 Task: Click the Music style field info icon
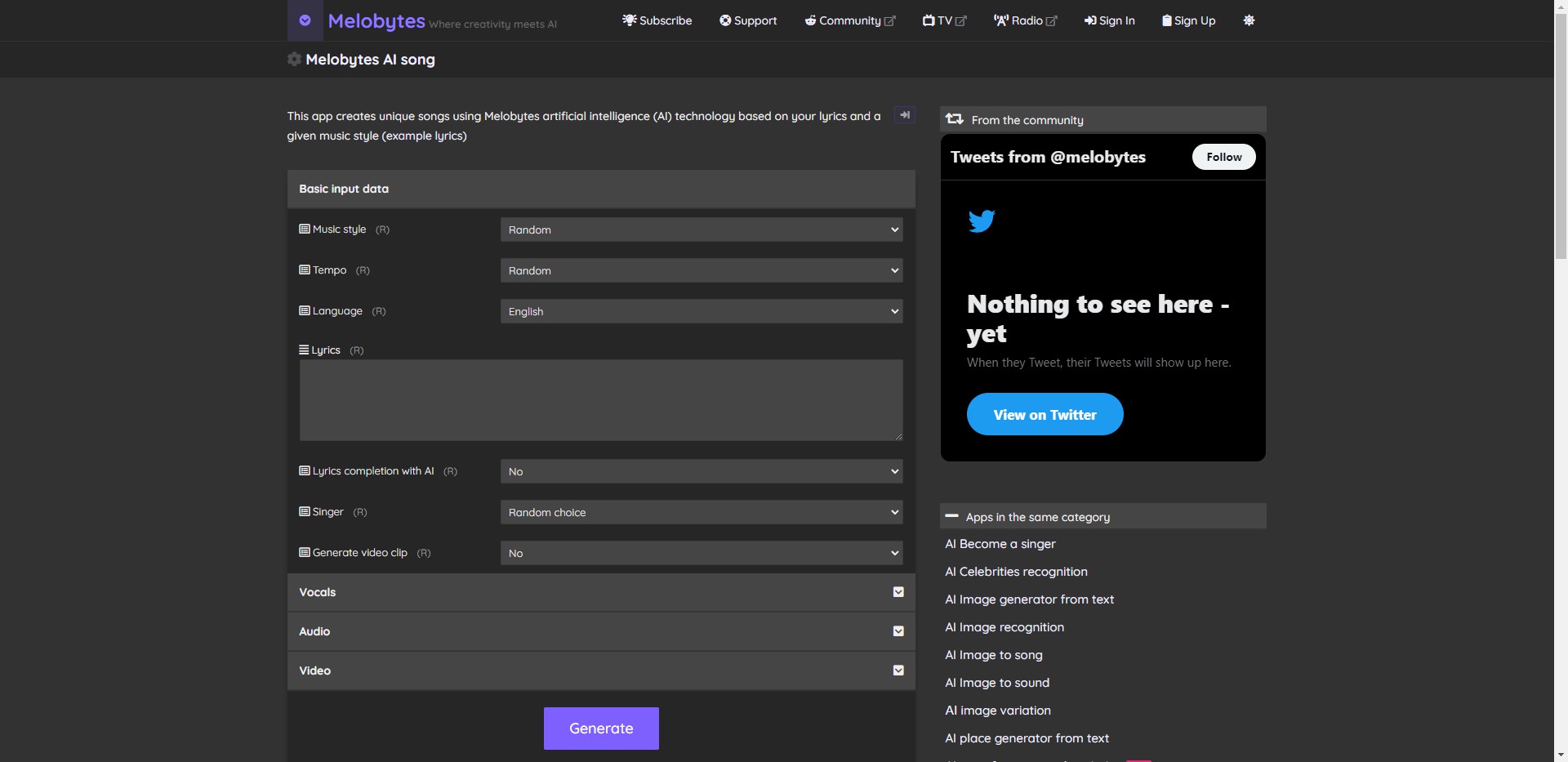[x=305, y=229]
